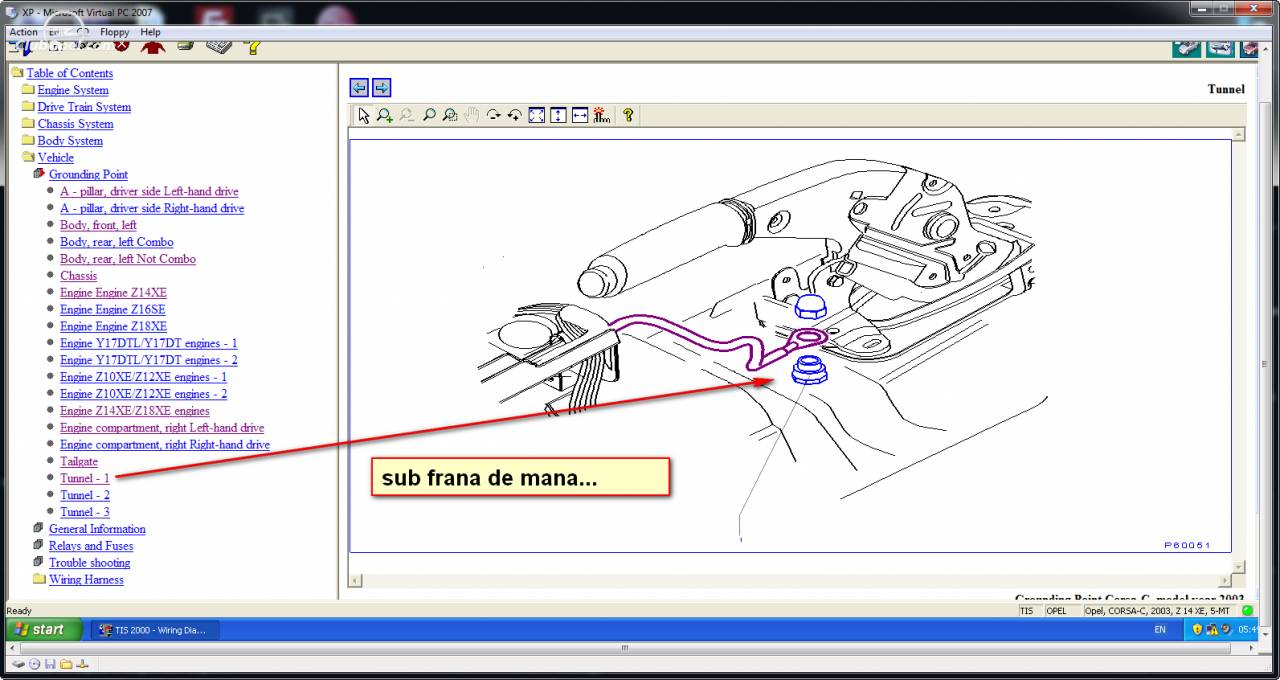The height and width of the screenshot is (680, 1280).
Task: Select Engine Z10XE/Z12XE engines - 2
Action: [x=143, y=394]
